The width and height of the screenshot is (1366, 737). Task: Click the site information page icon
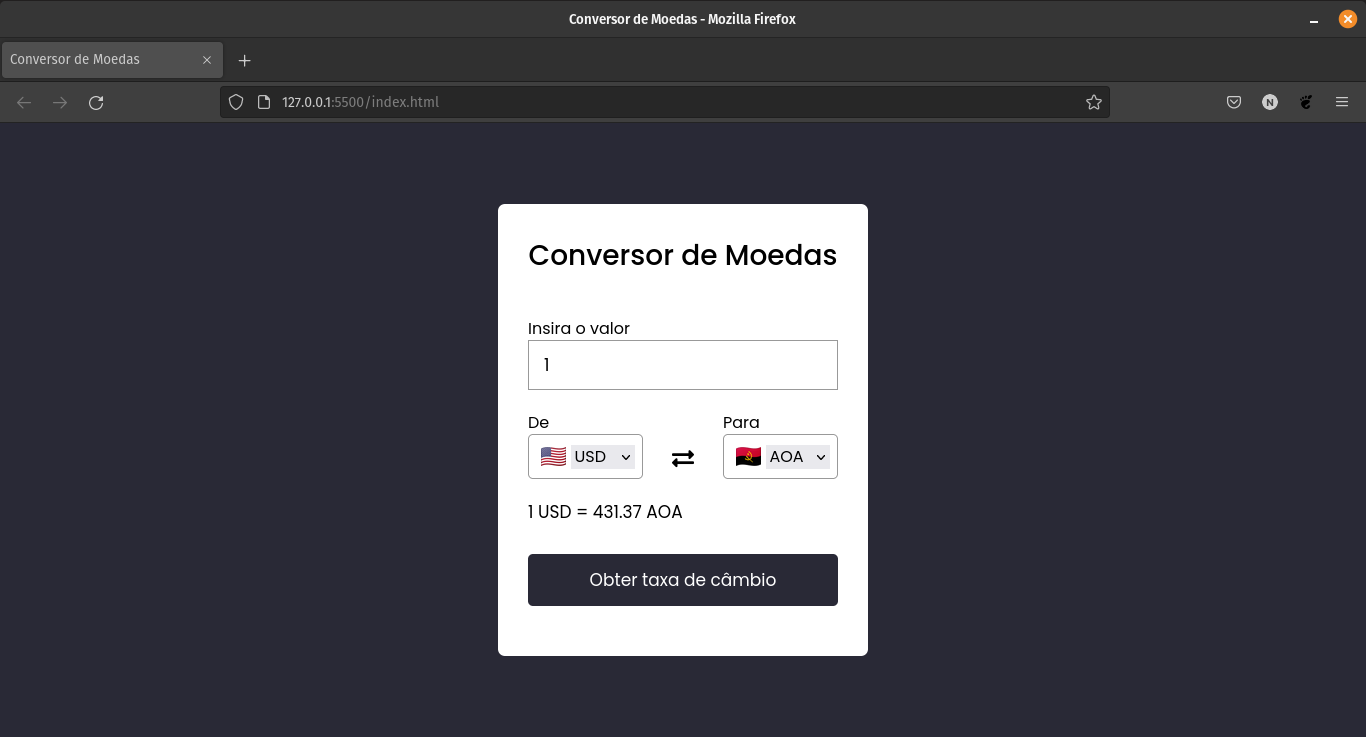click(x=262, y=101)
